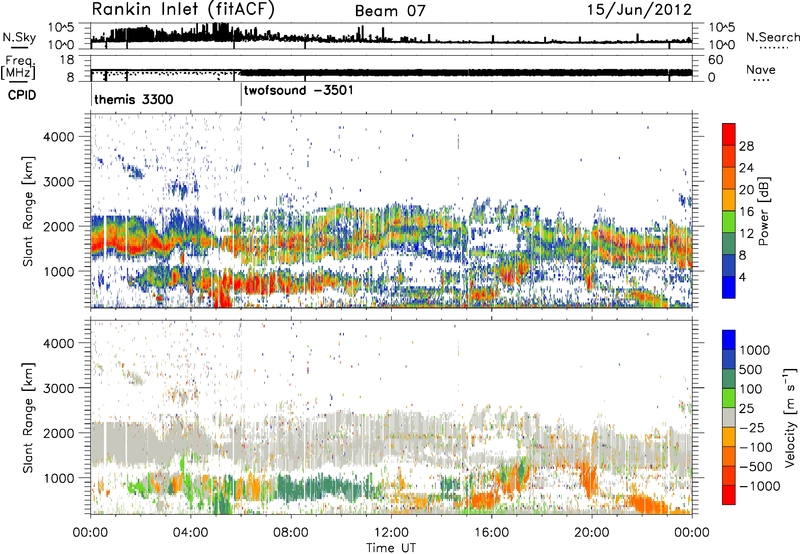Click the 'Slant Range [km]' label of power panel
Viewport: 800px width, 554px height.
pos(28,211)
